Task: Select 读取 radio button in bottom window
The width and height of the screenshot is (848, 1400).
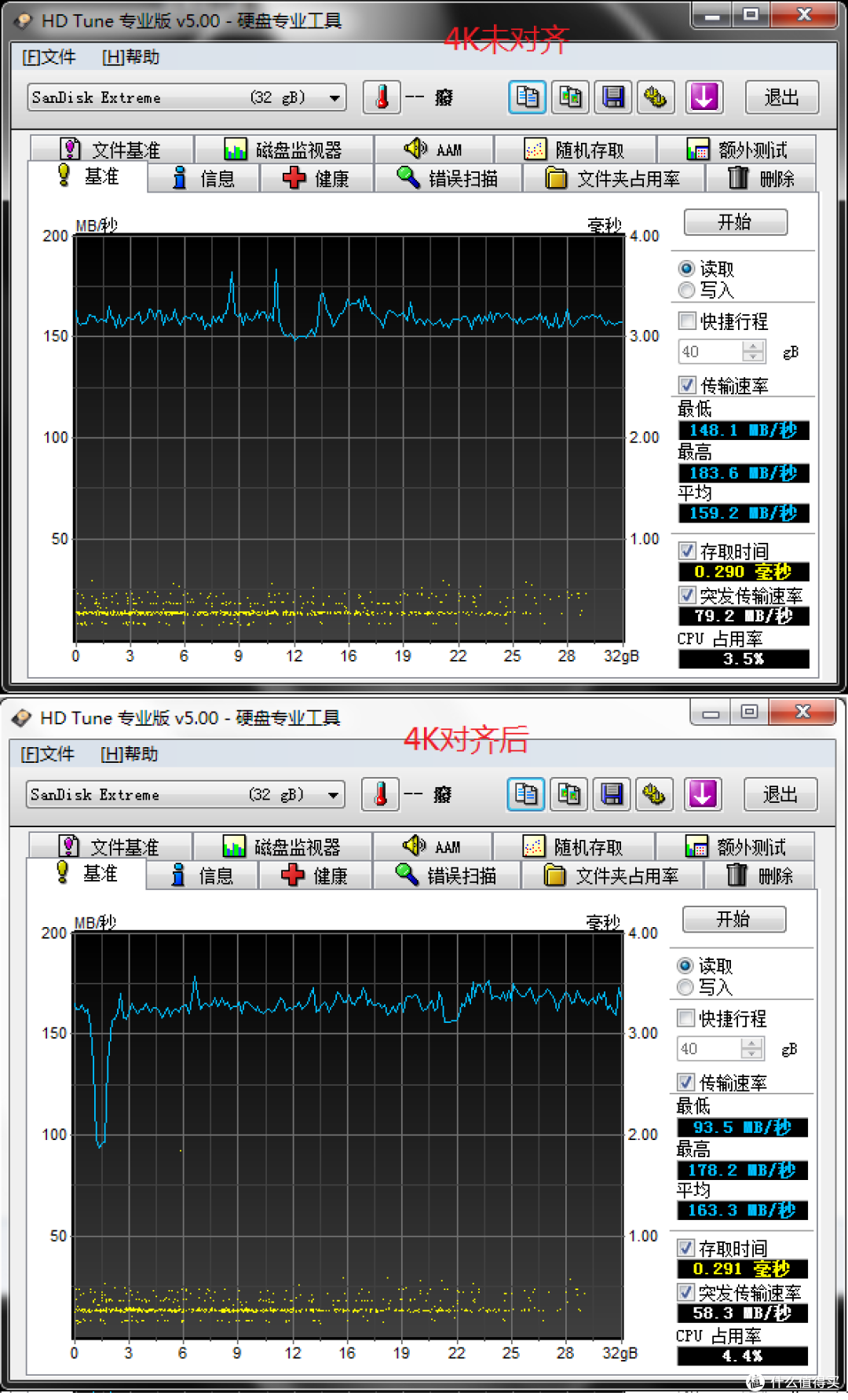Action: pos(685,966)
